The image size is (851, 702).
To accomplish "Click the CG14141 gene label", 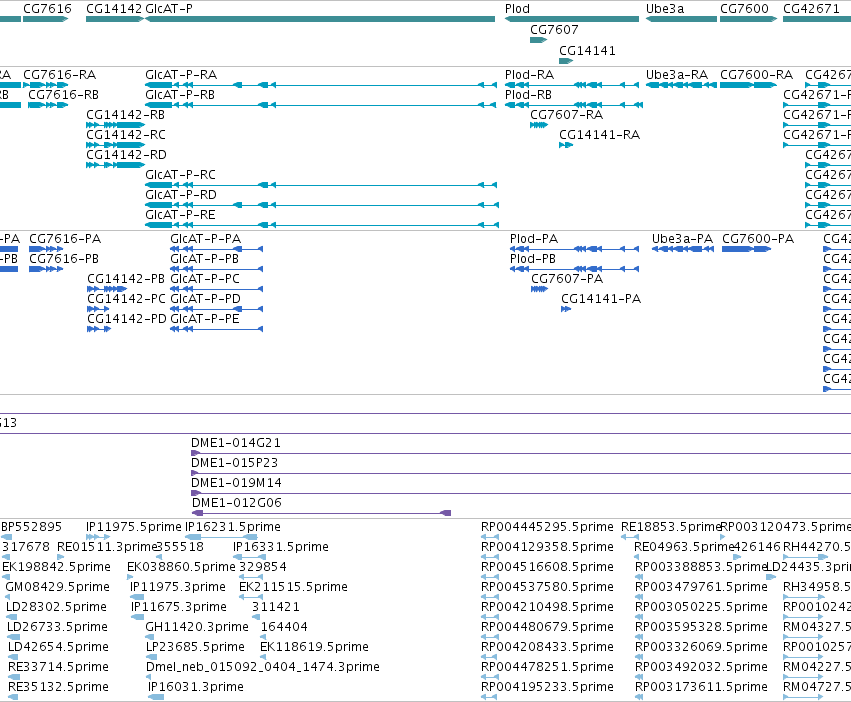I will coord(587,50).
